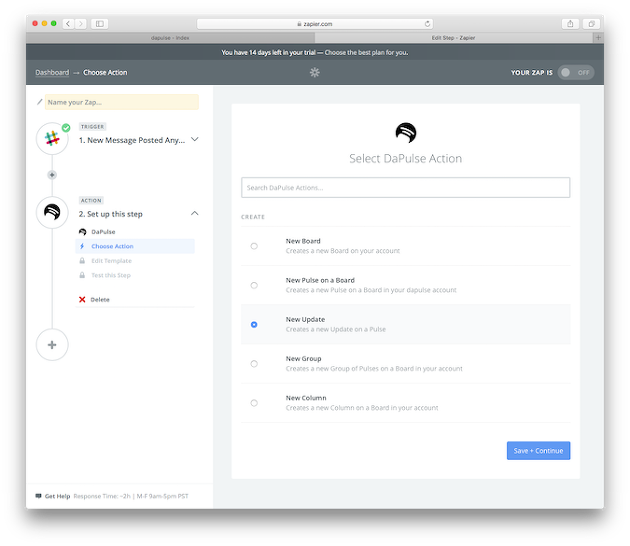Click the Delete step link
Viewport: 630px width, 546px height.
tap(100, 300)
